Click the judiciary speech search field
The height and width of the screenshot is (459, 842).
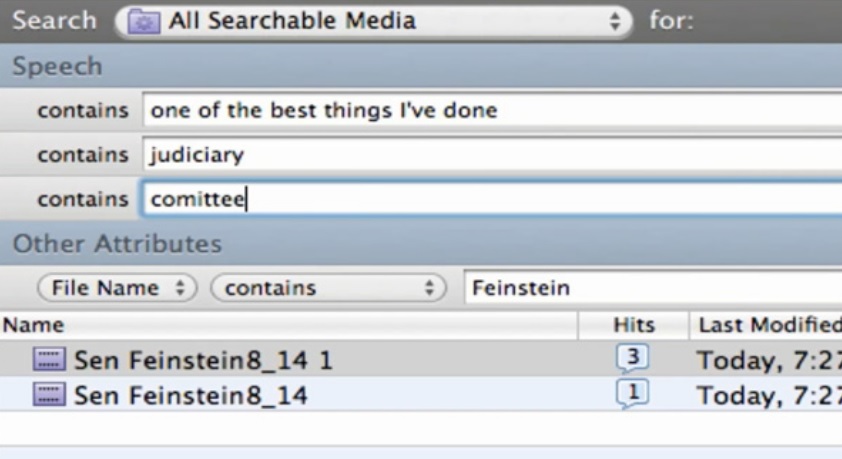(x=492, y=155)
